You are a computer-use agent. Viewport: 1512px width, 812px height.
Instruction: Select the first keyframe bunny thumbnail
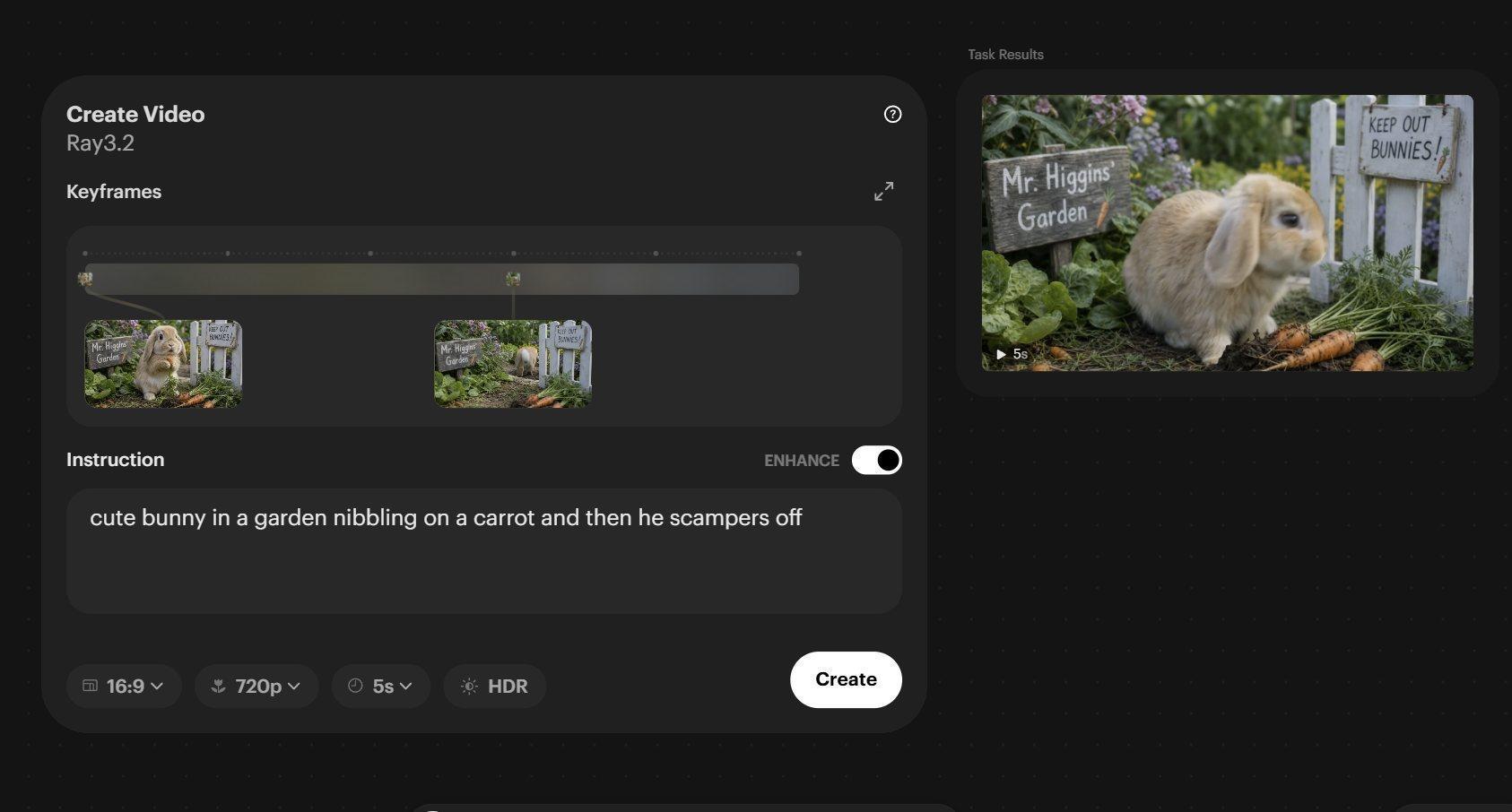point(163,364)
